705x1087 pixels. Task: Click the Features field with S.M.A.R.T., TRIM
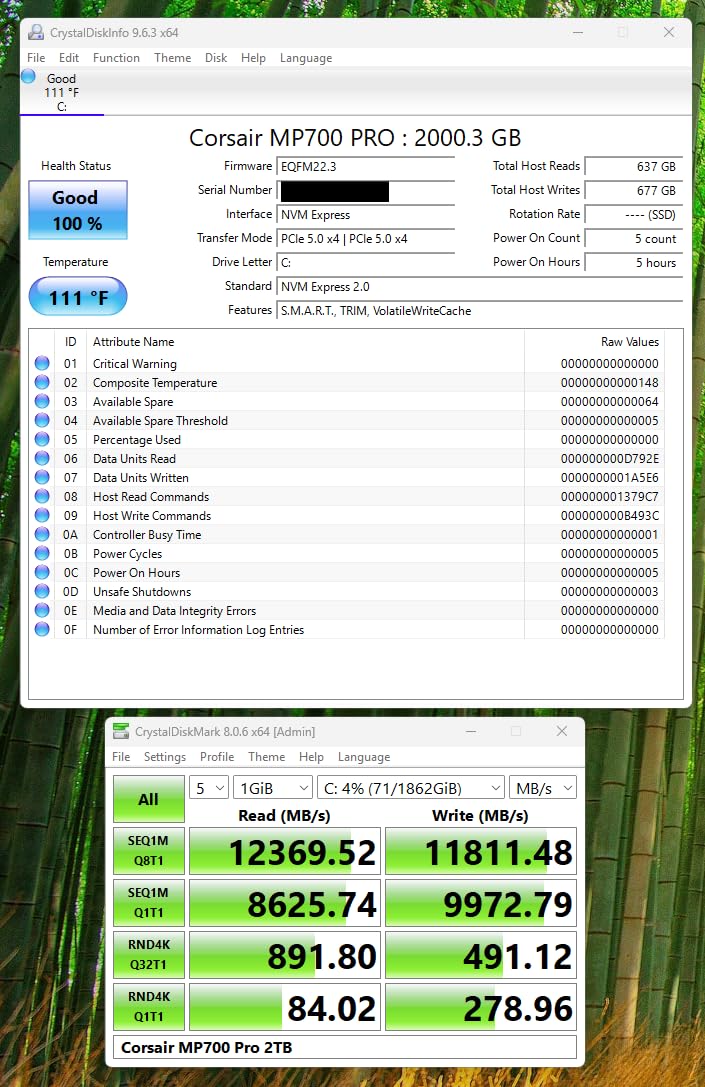[x=480, y=311]
